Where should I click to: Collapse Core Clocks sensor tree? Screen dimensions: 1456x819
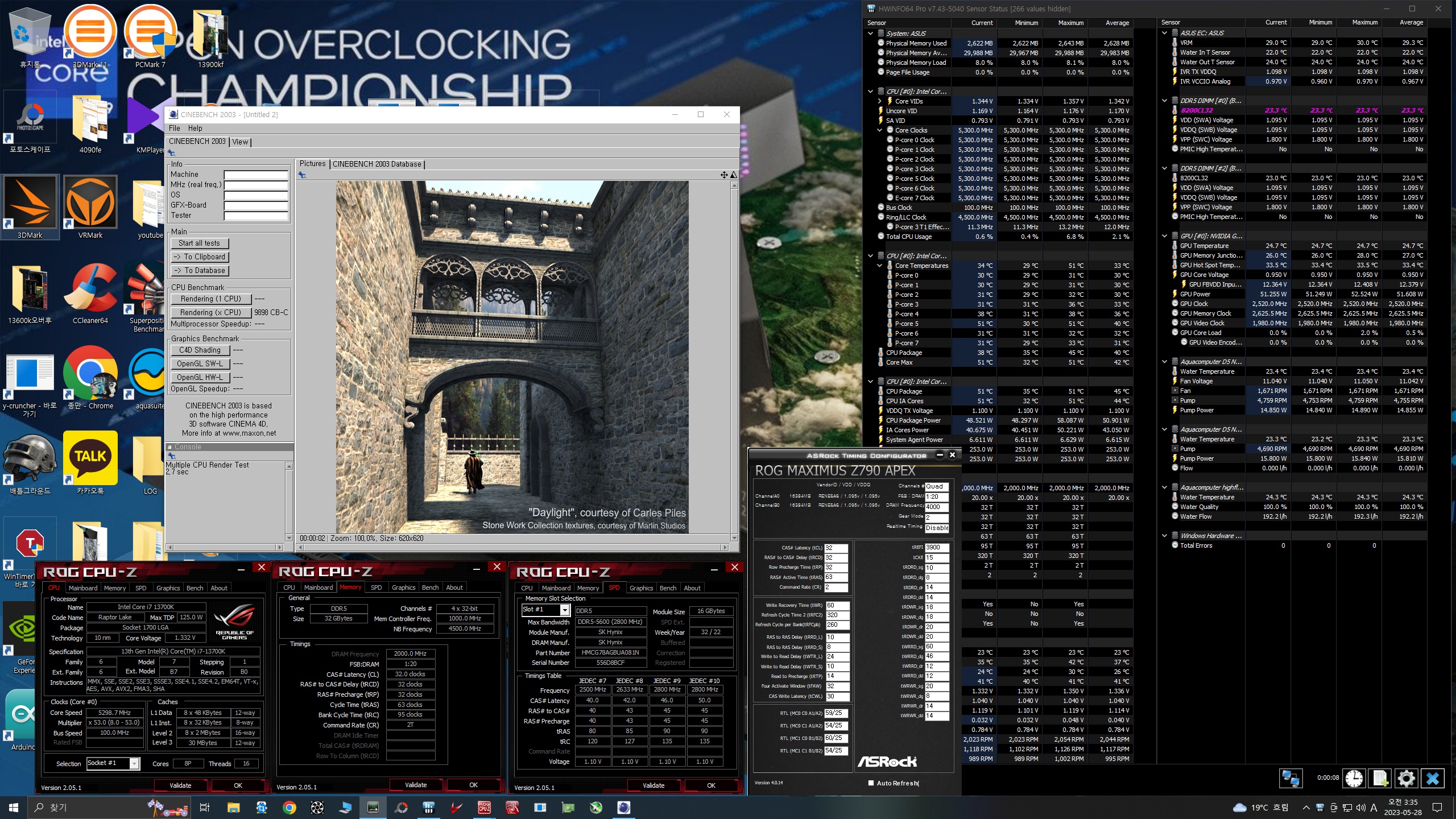tap(880, 130)
